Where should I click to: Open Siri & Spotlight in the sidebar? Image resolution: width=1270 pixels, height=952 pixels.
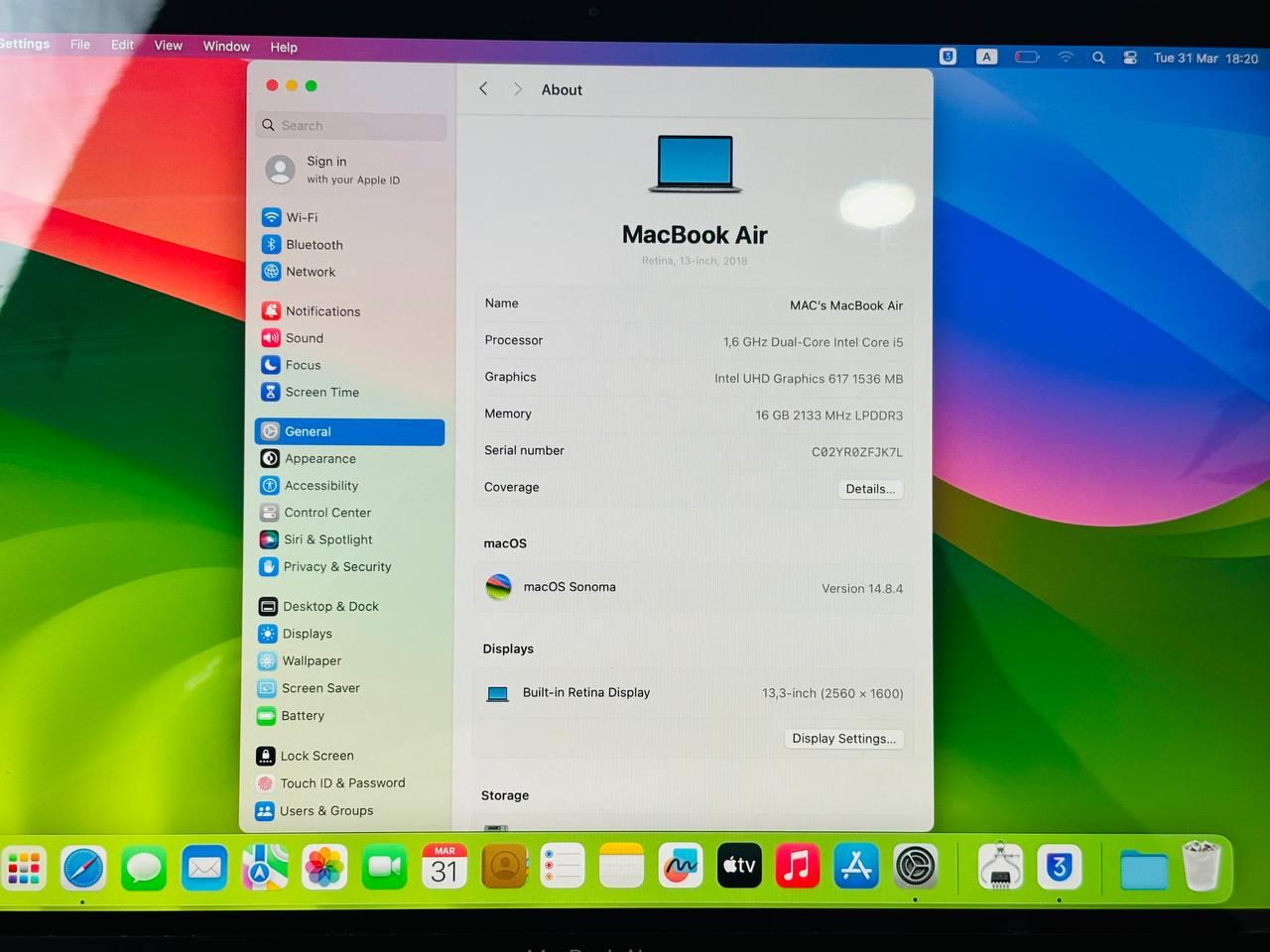349,539
